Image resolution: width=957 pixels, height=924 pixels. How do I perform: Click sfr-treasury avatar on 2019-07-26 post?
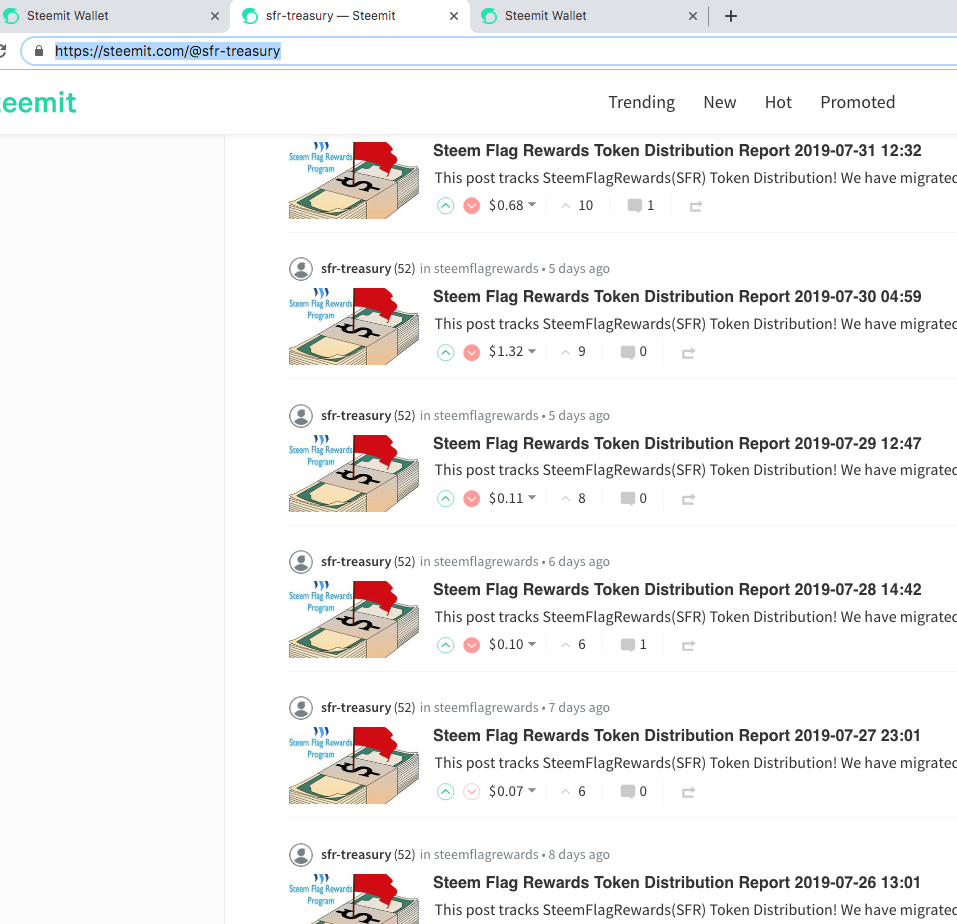click(x=301, y=854)
